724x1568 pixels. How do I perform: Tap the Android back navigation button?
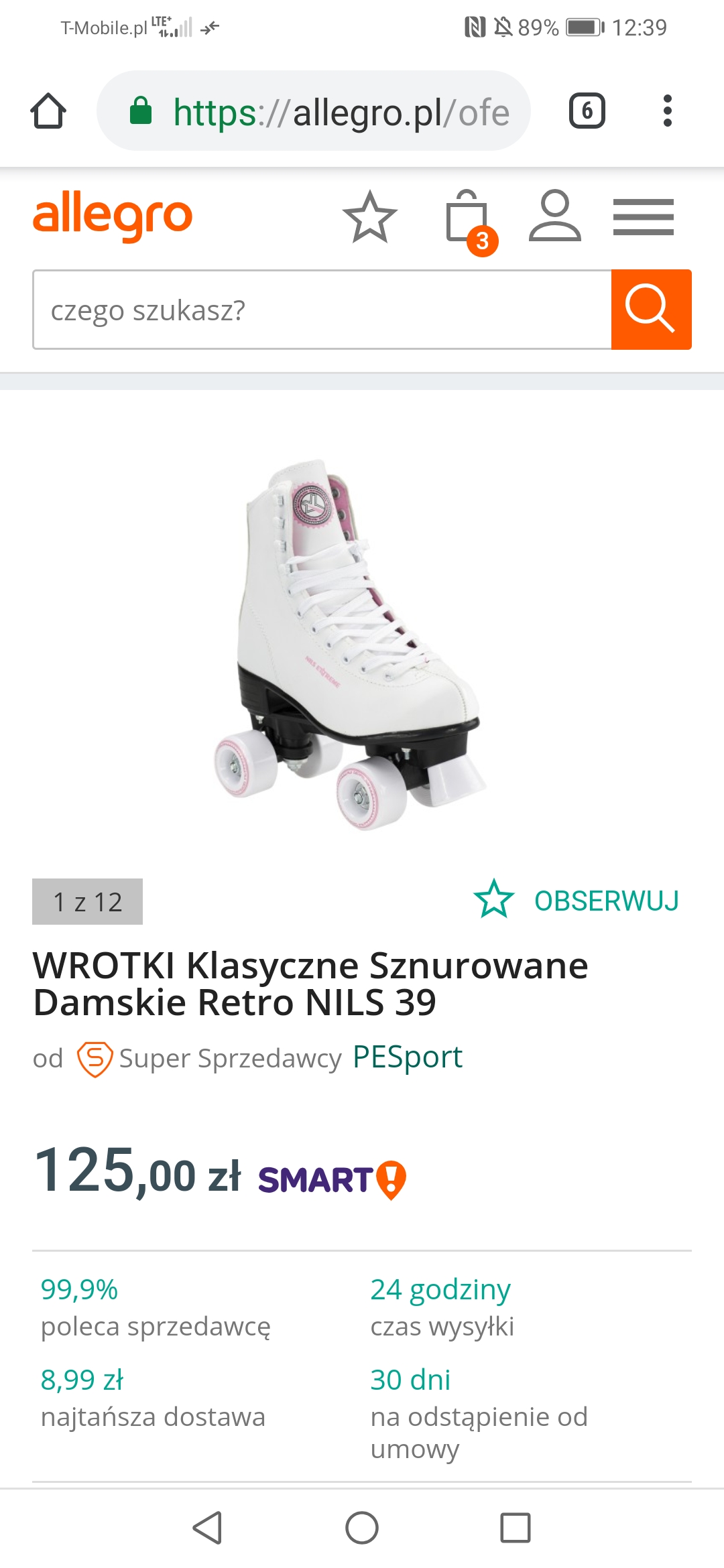click(x=207, y=1528)
